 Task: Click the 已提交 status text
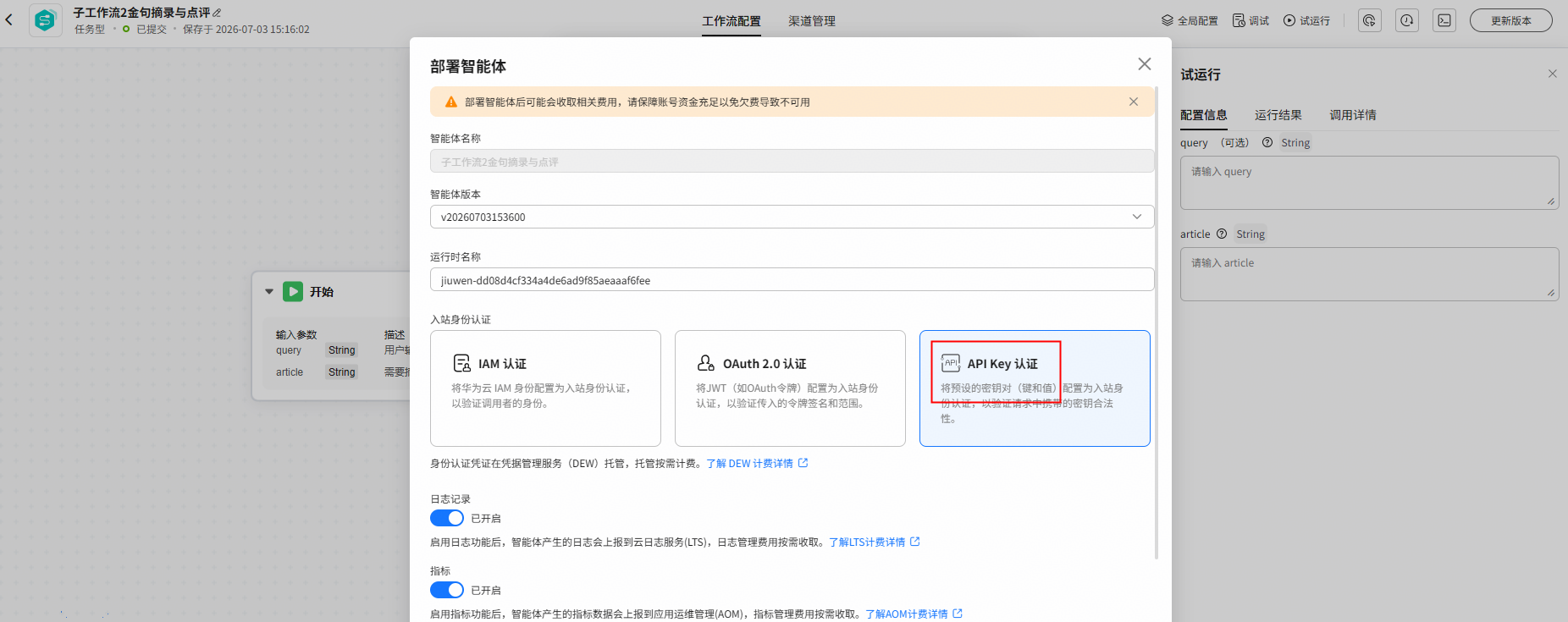[152, 30]
